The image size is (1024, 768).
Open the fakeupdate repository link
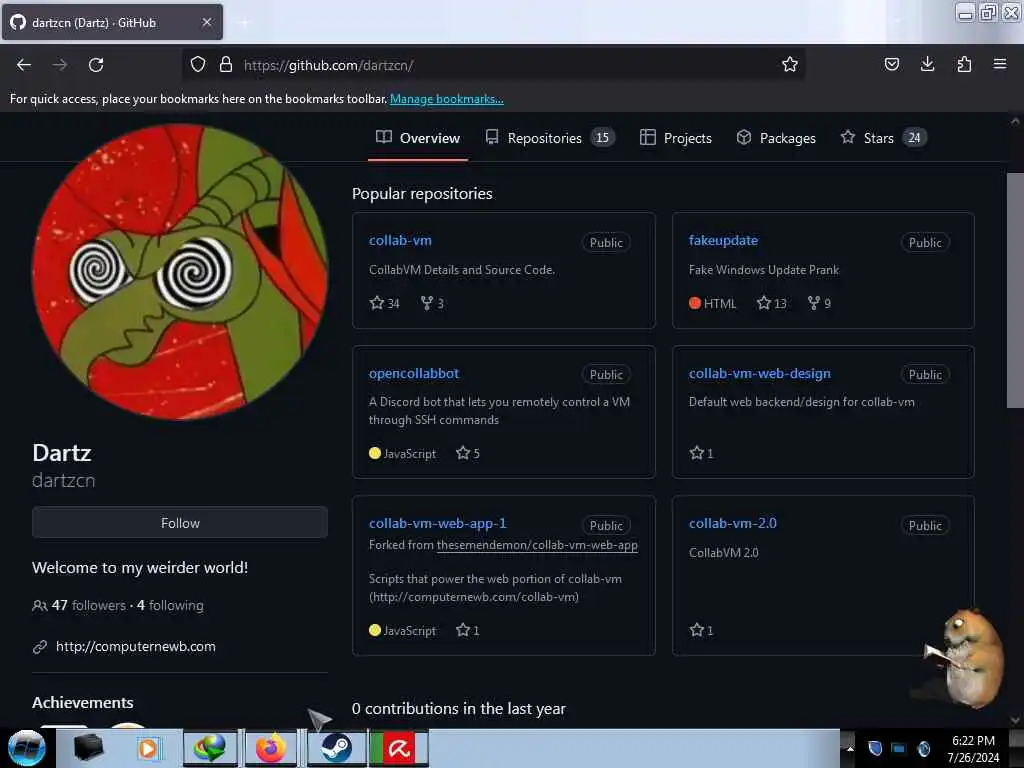723,240
